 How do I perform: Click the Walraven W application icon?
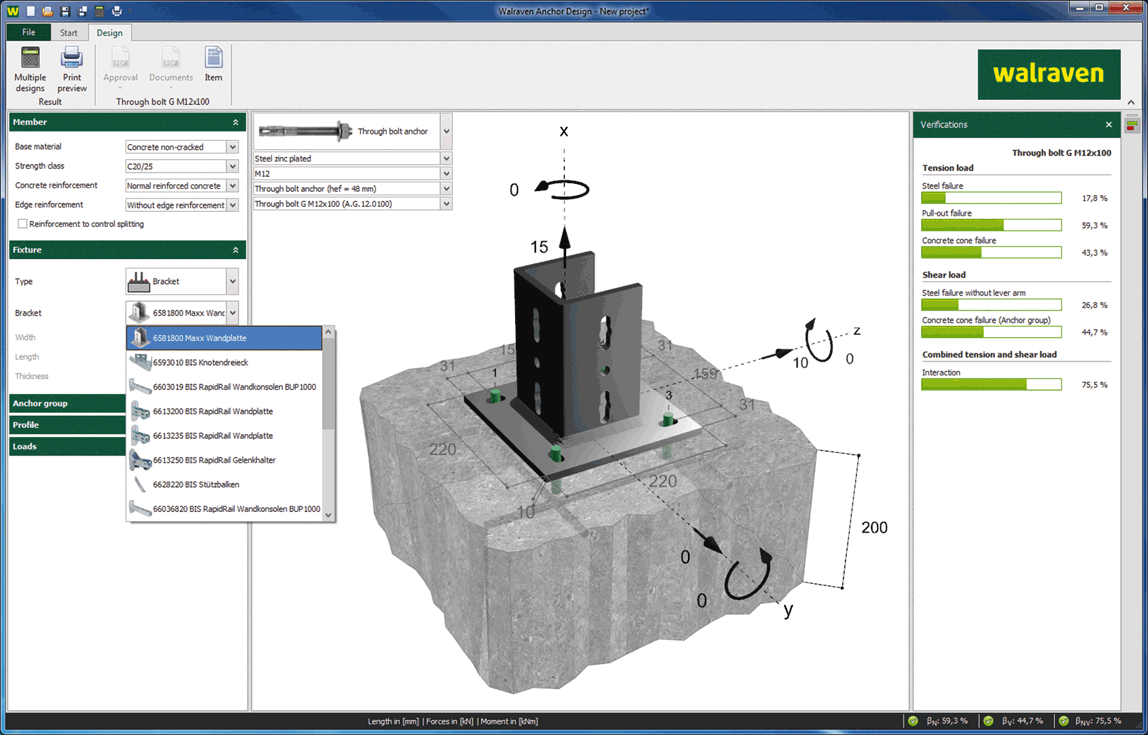[x=13, y=11]
